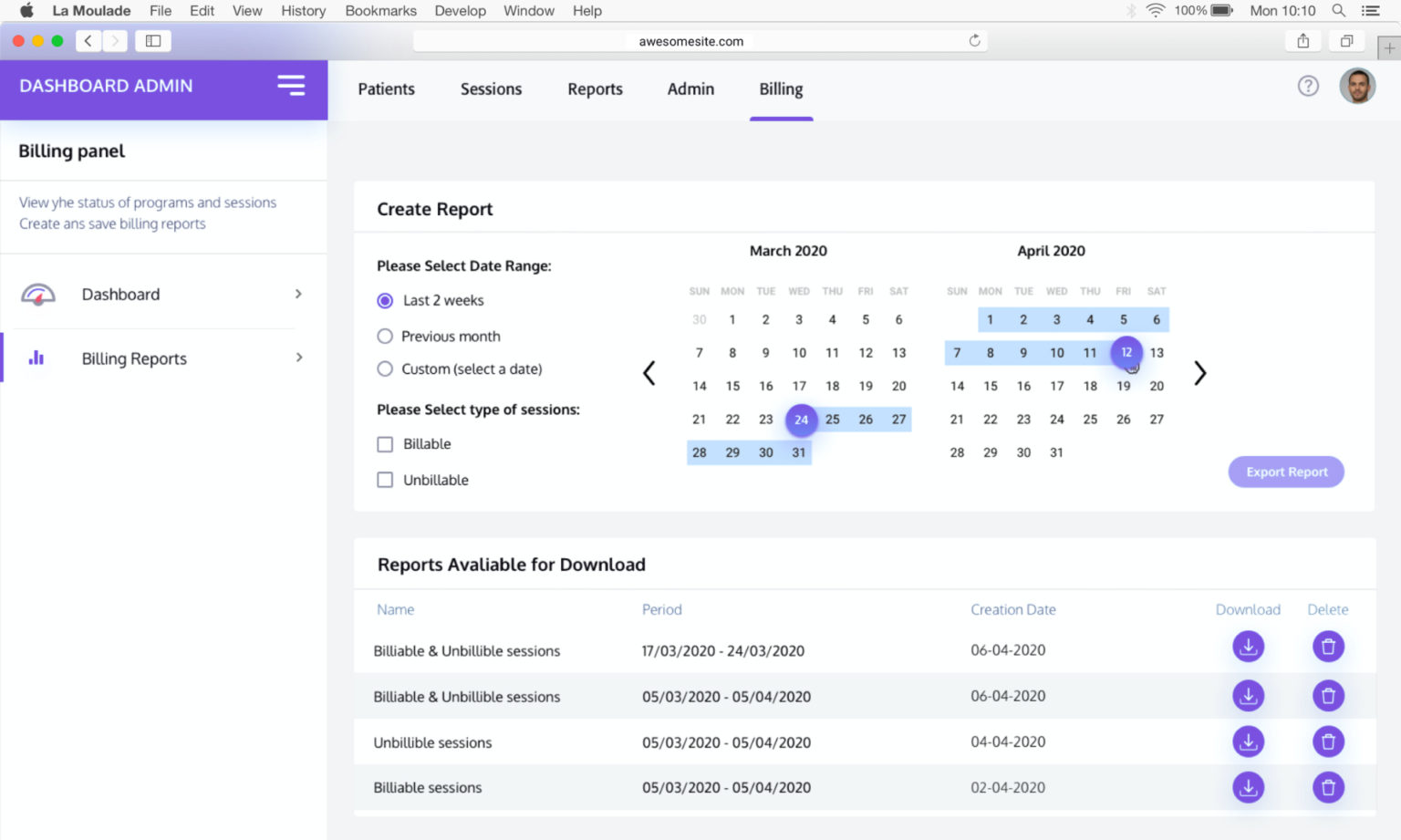Check the Unbillable sessions checkbox
1401x840 pixels.
coord(385,480)
